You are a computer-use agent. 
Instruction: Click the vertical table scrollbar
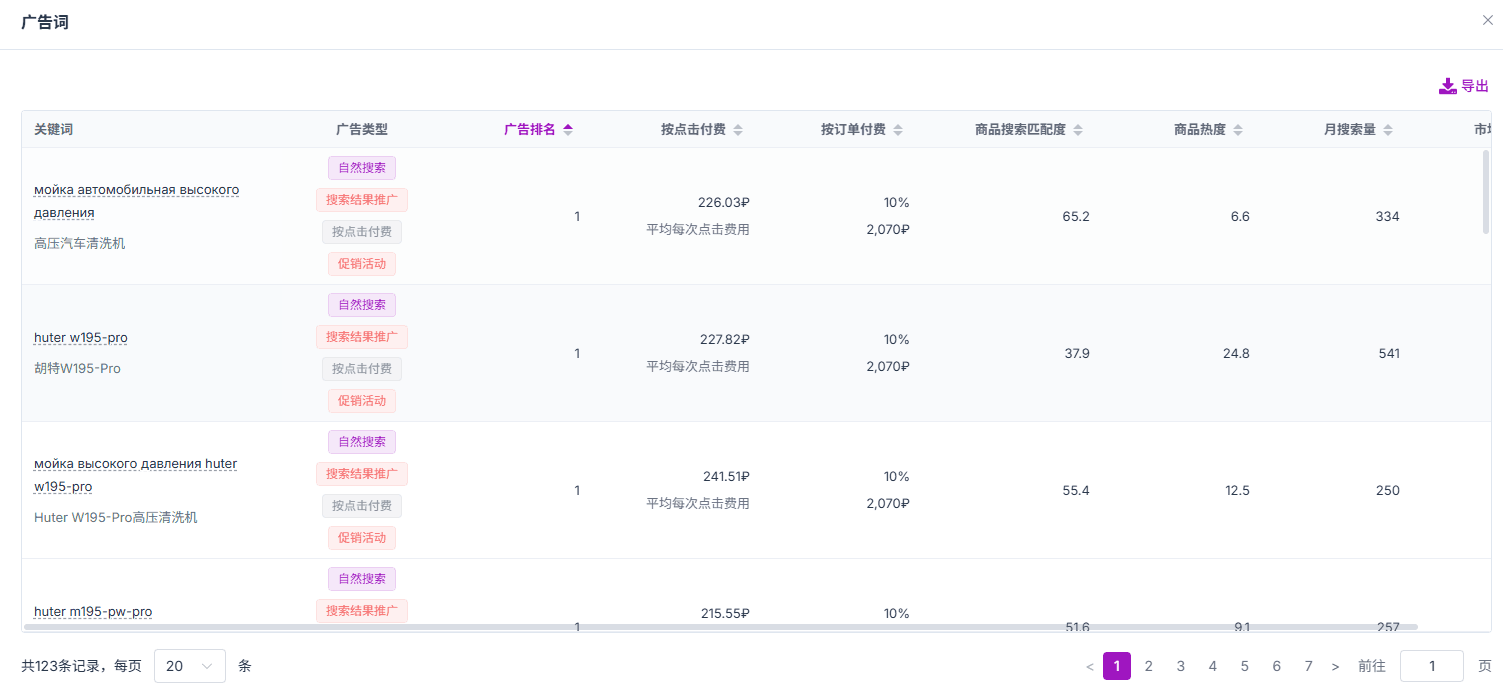pyautogui.click(x=1486, y=192)
